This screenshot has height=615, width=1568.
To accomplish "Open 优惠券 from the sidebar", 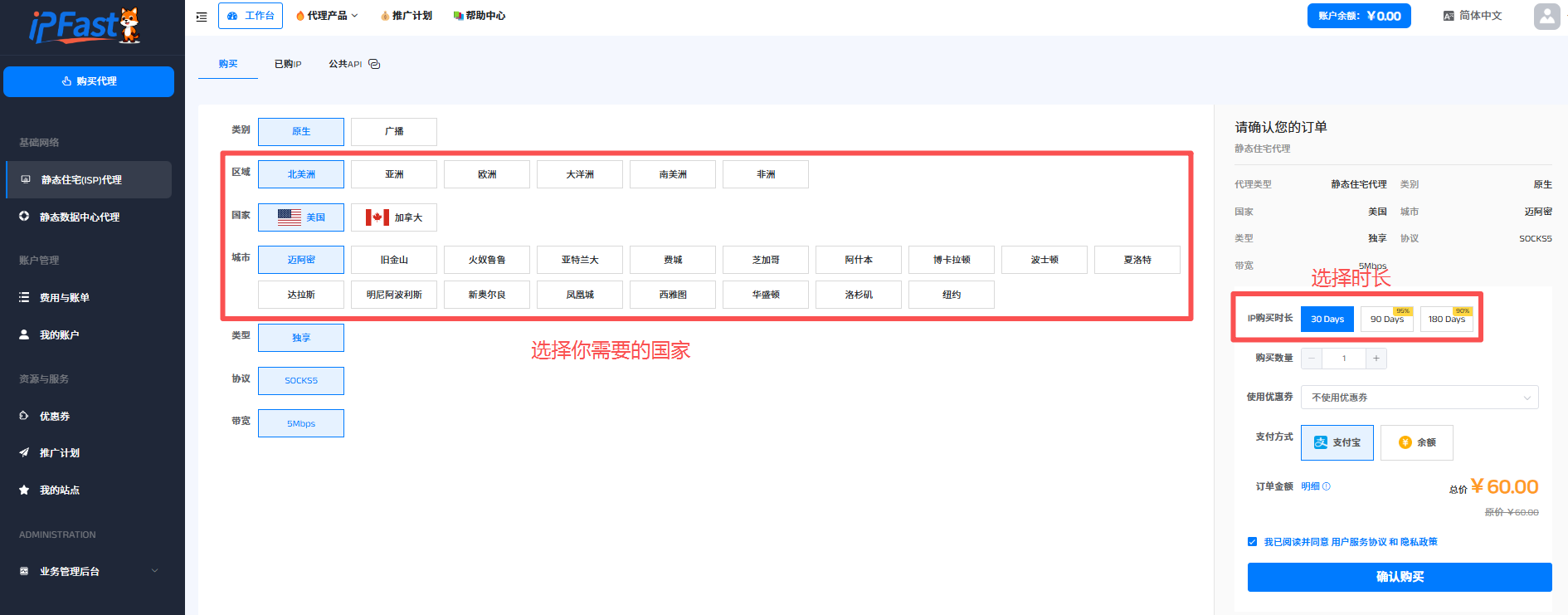I will click(55, 416).
